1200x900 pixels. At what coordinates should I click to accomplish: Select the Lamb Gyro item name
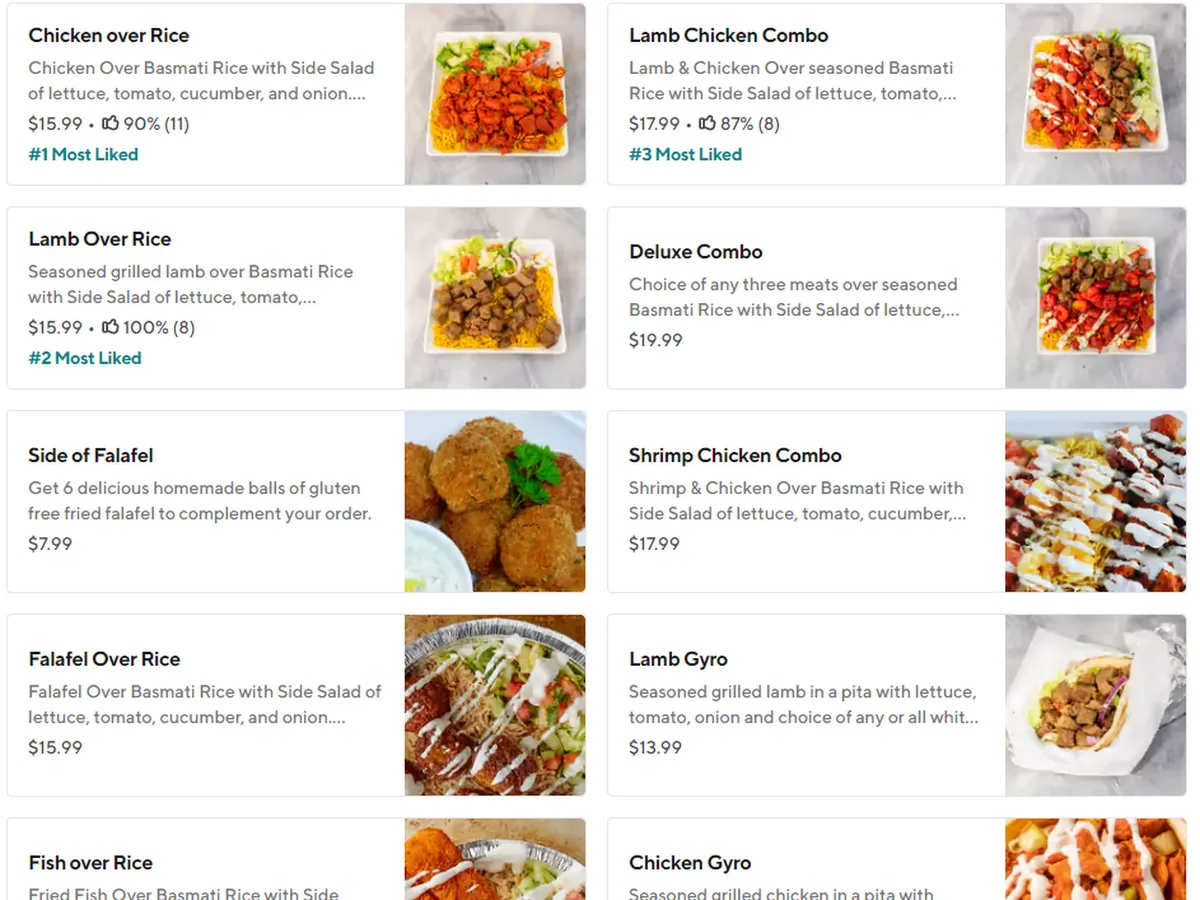tap(678, 659)
